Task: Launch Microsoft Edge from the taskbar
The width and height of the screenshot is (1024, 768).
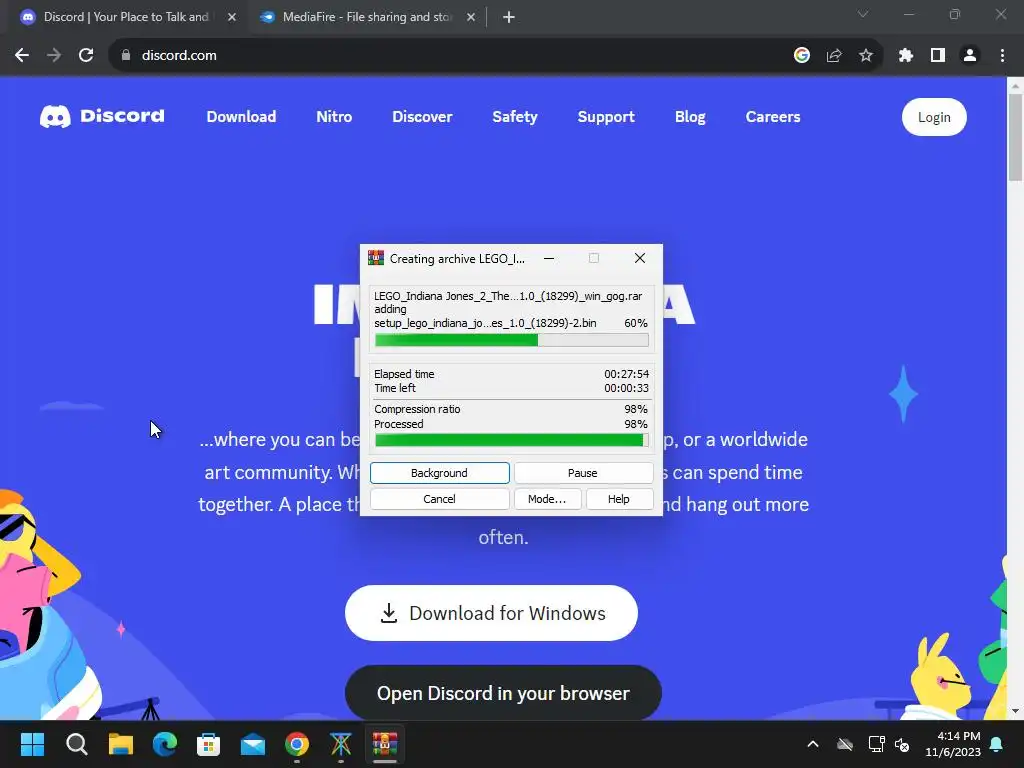Action: [x=165, y=744]
